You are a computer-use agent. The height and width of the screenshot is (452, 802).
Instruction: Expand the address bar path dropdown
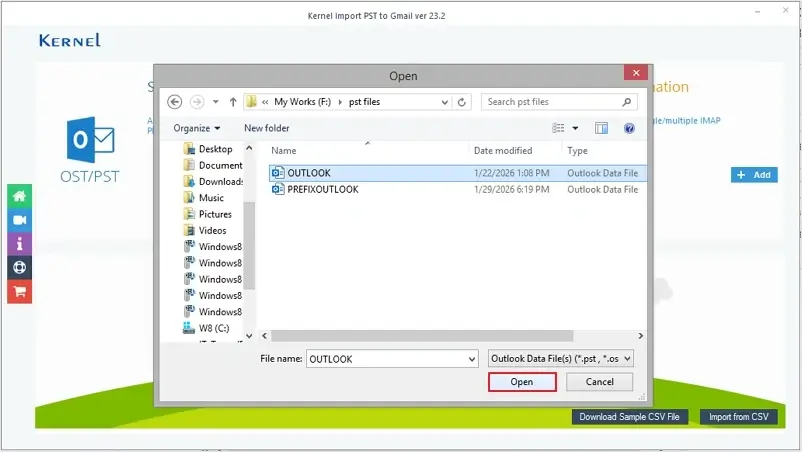444,102
